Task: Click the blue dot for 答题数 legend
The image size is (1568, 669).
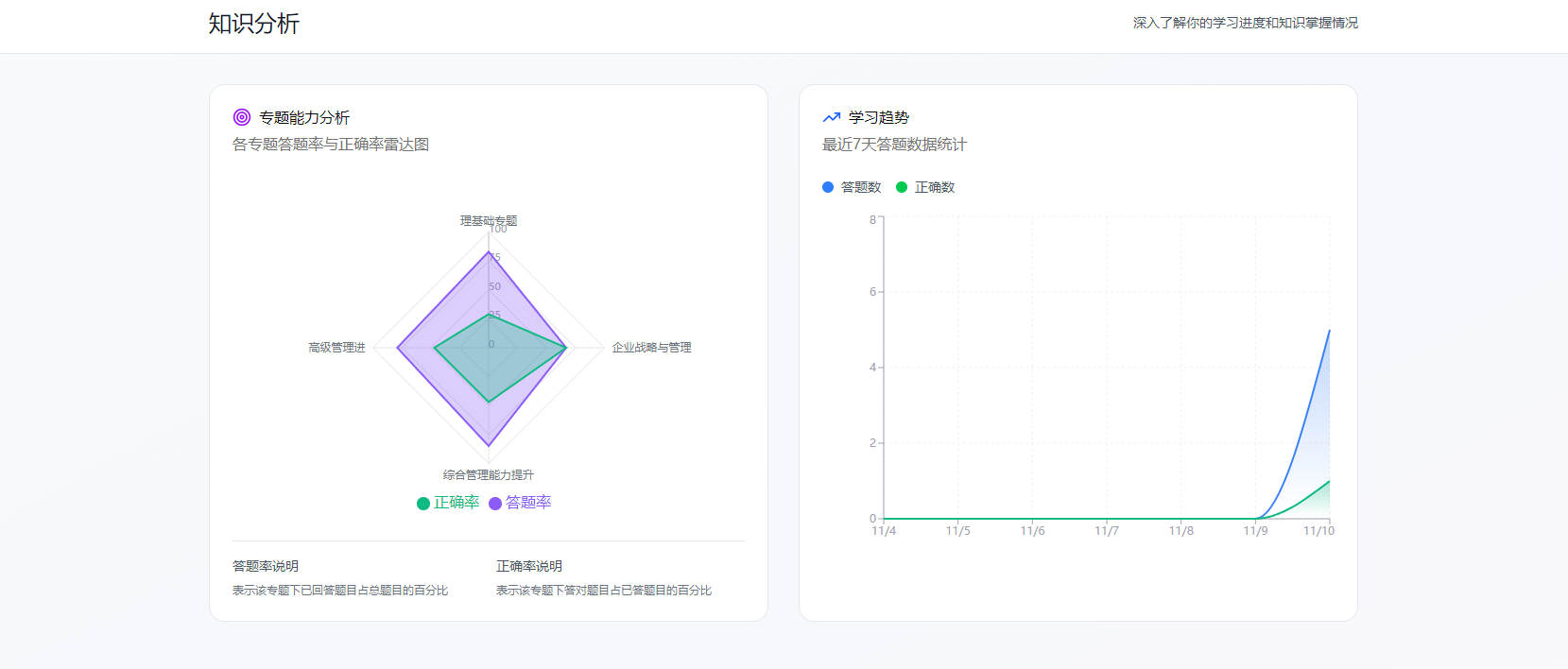Action: [x=828, y=187]
